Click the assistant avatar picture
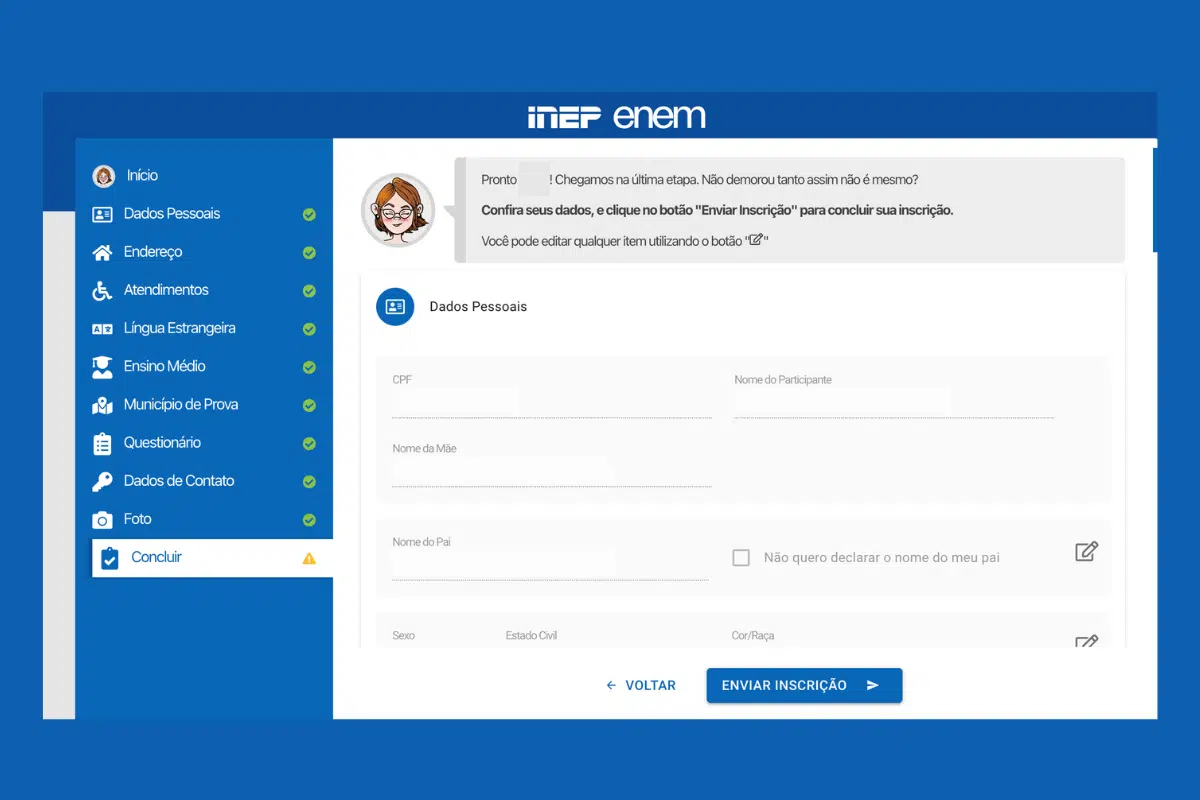Screen dimensions: 1200x800 click(x=398, y=210)
